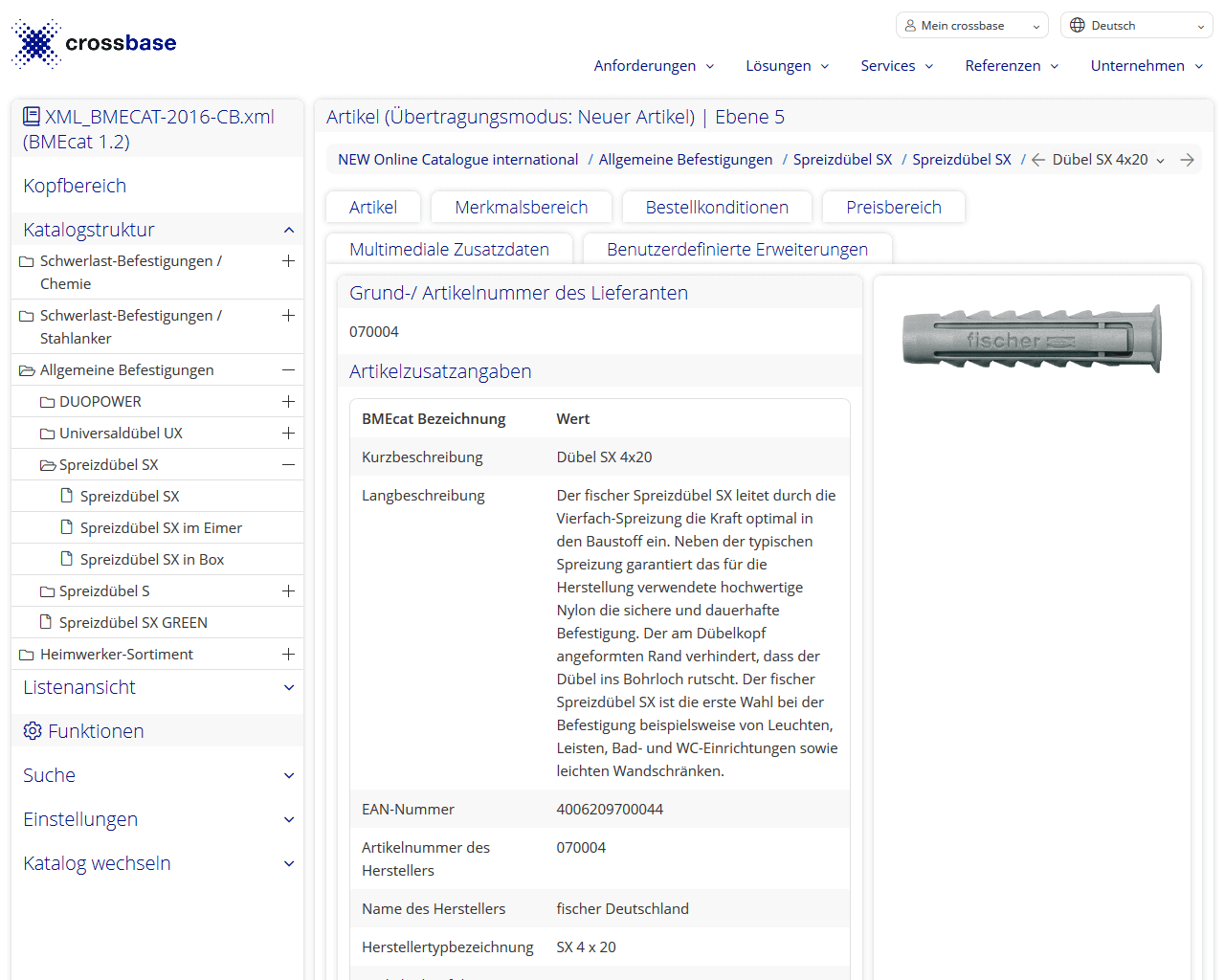The height and width of the screenshot is (980, 1225).
Task: Click the crossbase logo
Action: 94,43
